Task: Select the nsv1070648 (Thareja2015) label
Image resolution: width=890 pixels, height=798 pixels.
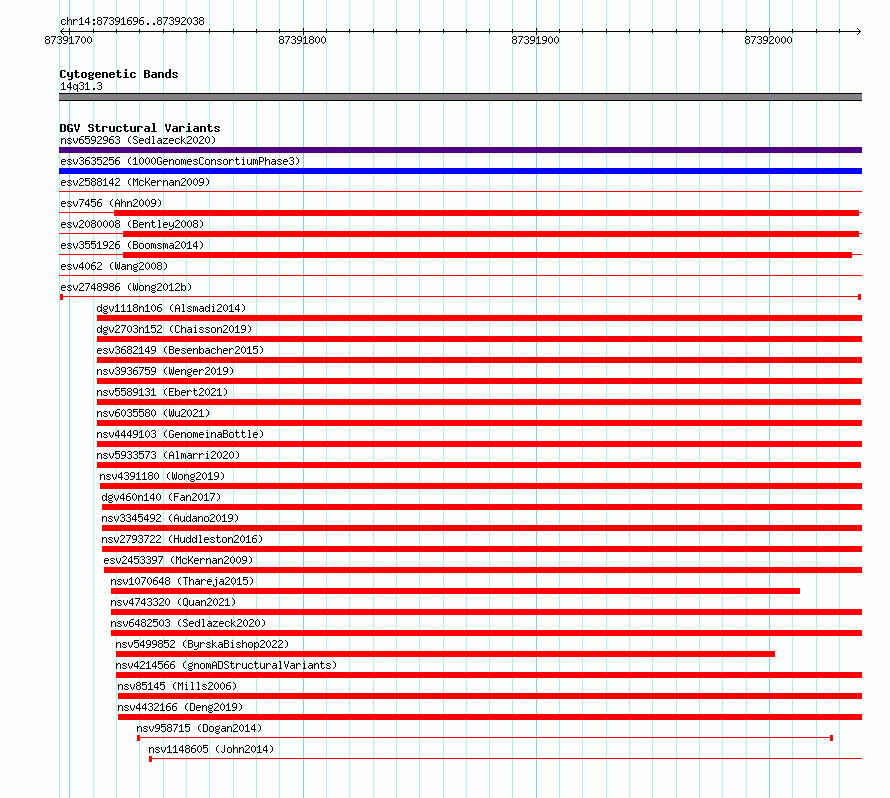Action: pos(182,581)
